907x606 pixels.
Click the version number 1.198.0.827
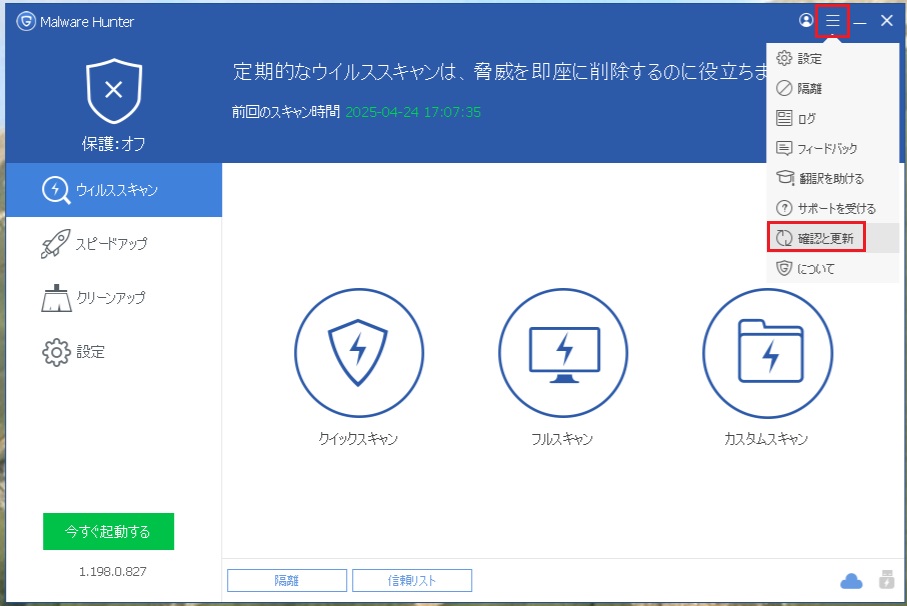click(x=113, y=571)
